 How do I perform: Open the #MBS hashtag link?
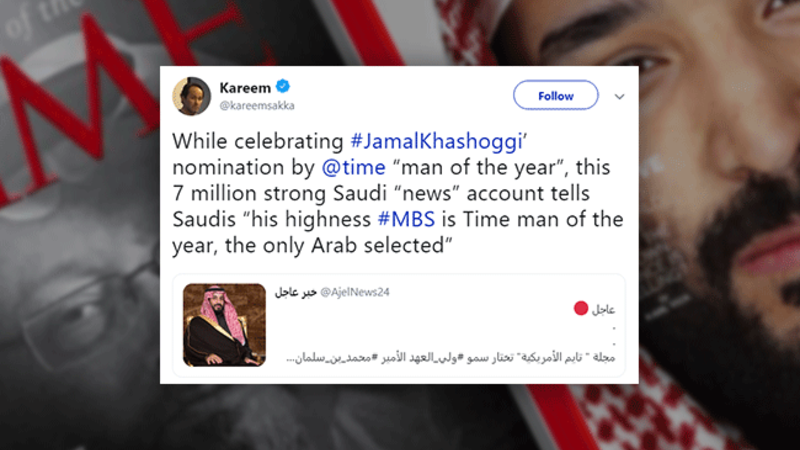coord(406,219)
